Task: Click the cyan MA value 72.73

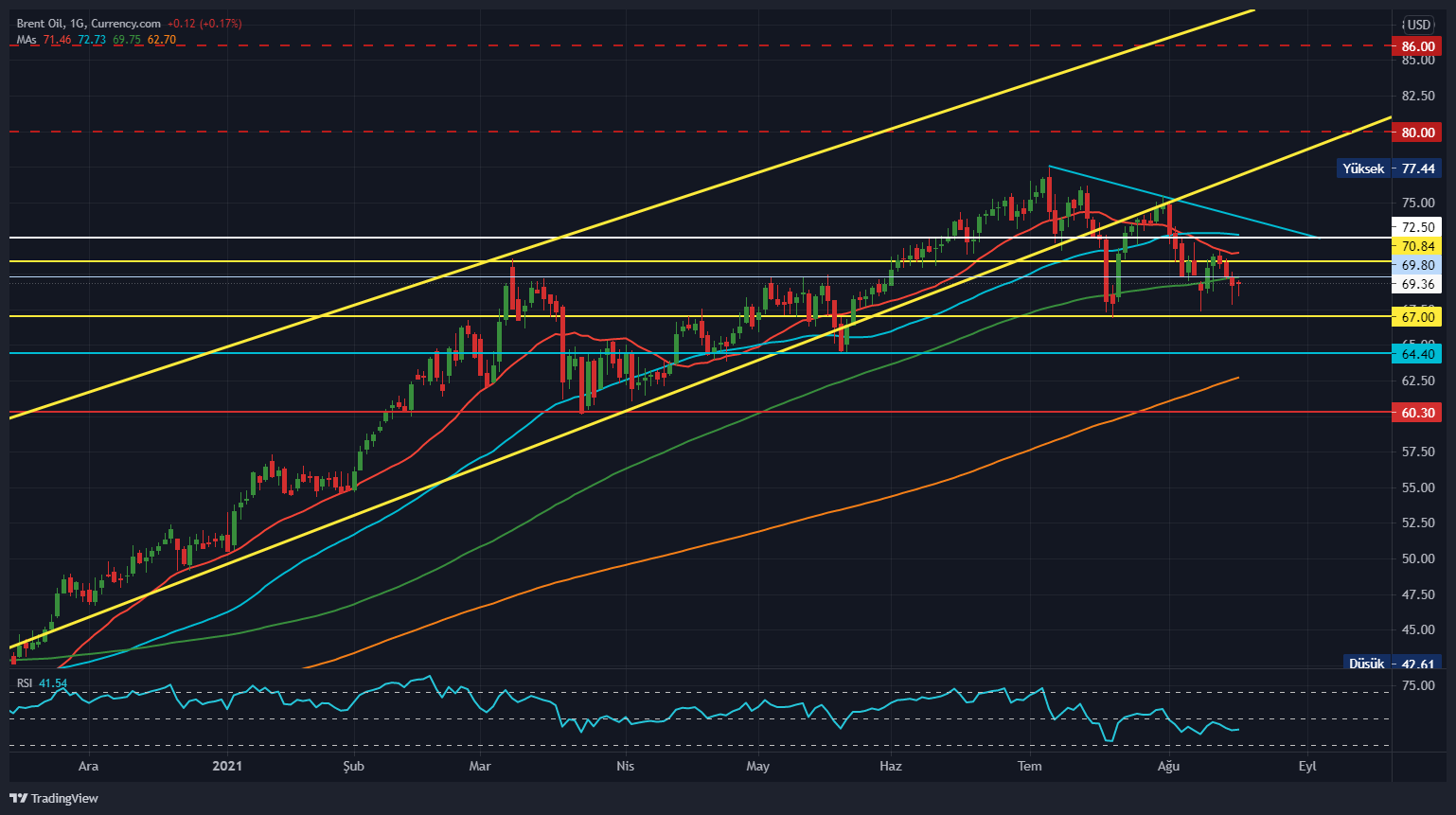Action: (92, 40)
